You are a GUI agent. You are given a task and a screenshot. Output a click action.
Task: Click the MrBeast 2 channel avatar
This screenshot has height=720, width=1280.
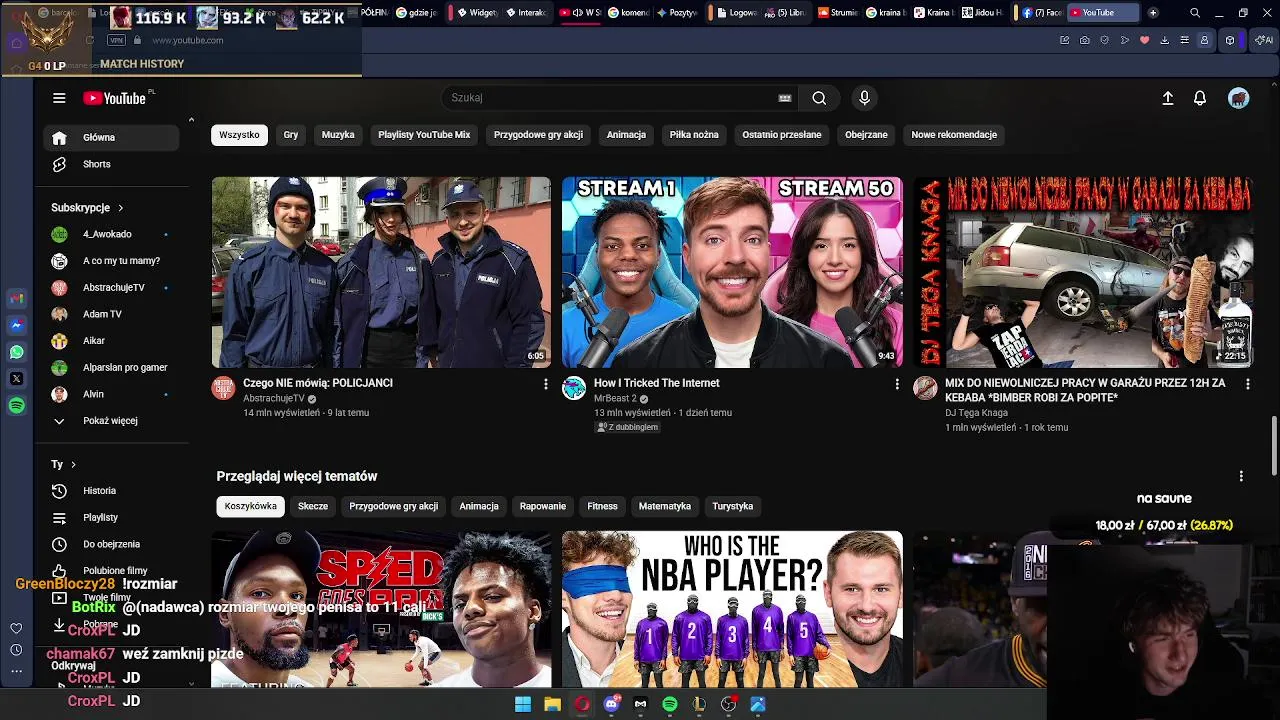[x=574, y=388]
